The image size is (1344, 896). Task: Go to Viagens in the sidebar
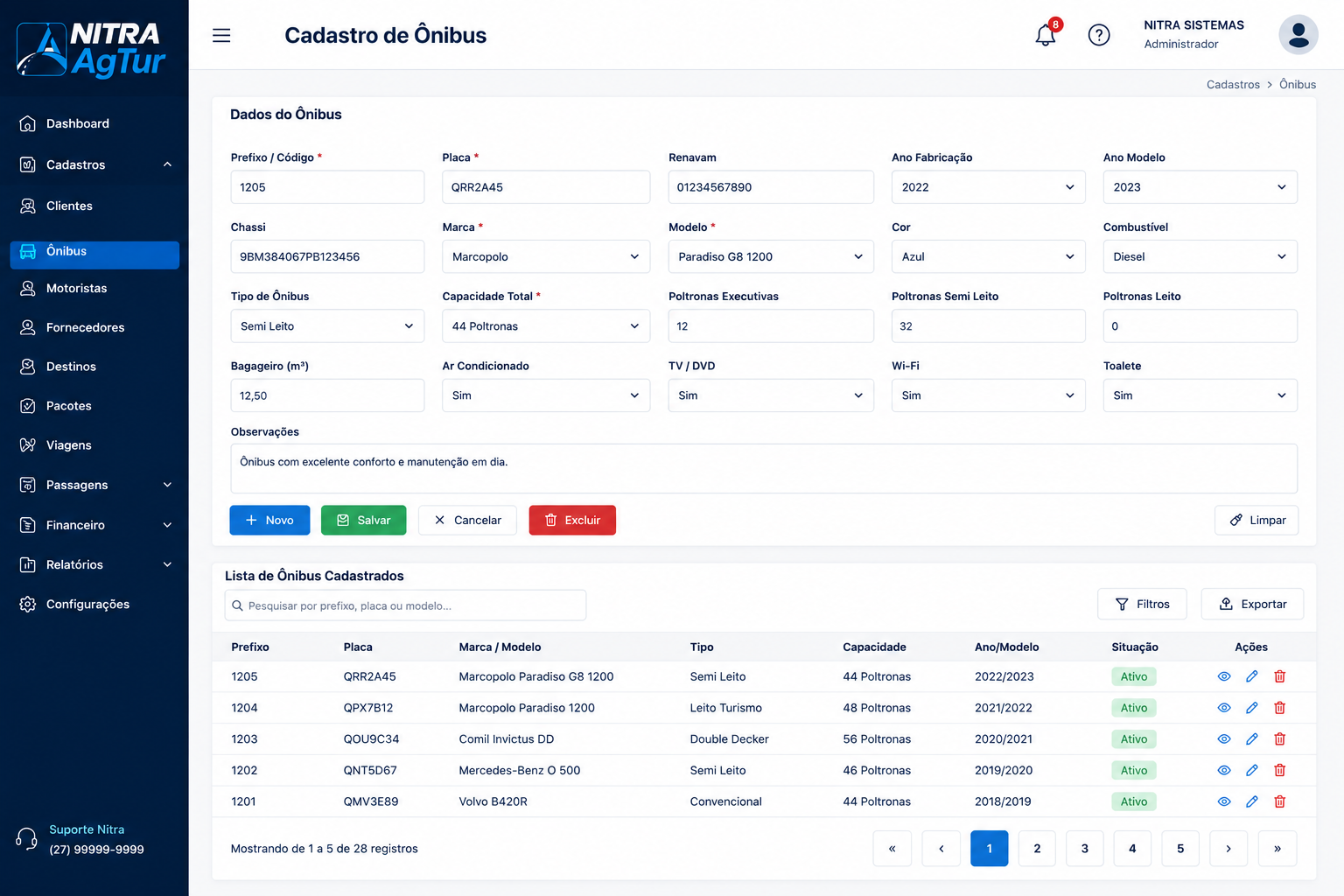pos(94,445)
